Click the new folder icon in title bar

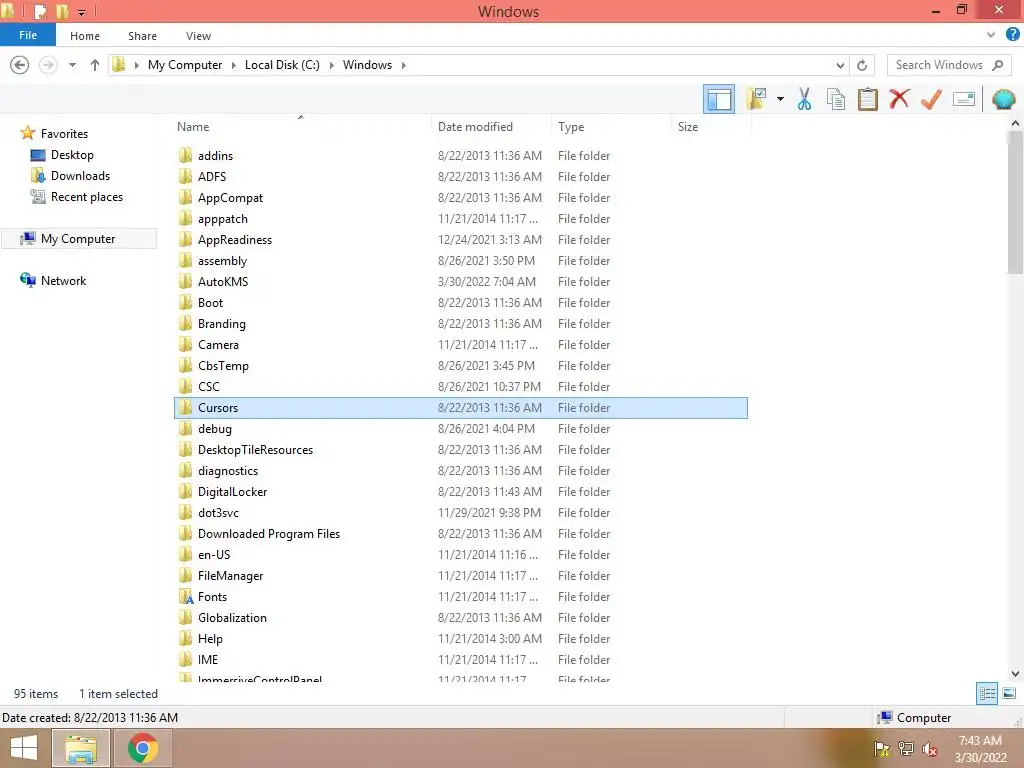click(62, 11)
